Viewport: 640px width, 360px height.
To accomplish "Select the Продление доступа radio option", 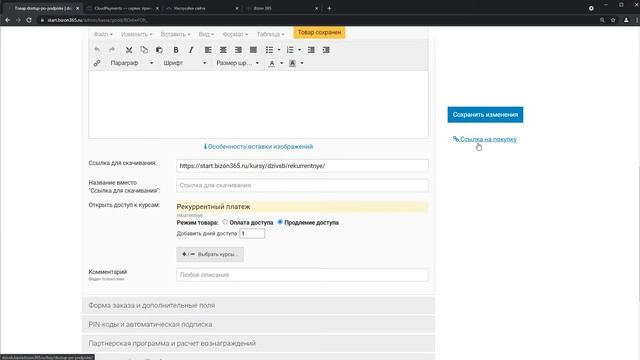I will [280, 222].
